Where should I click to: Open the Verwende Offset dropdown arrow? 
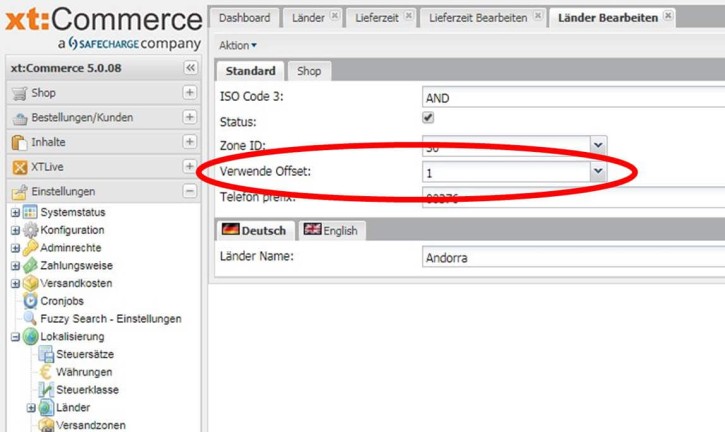click(598, 172)
